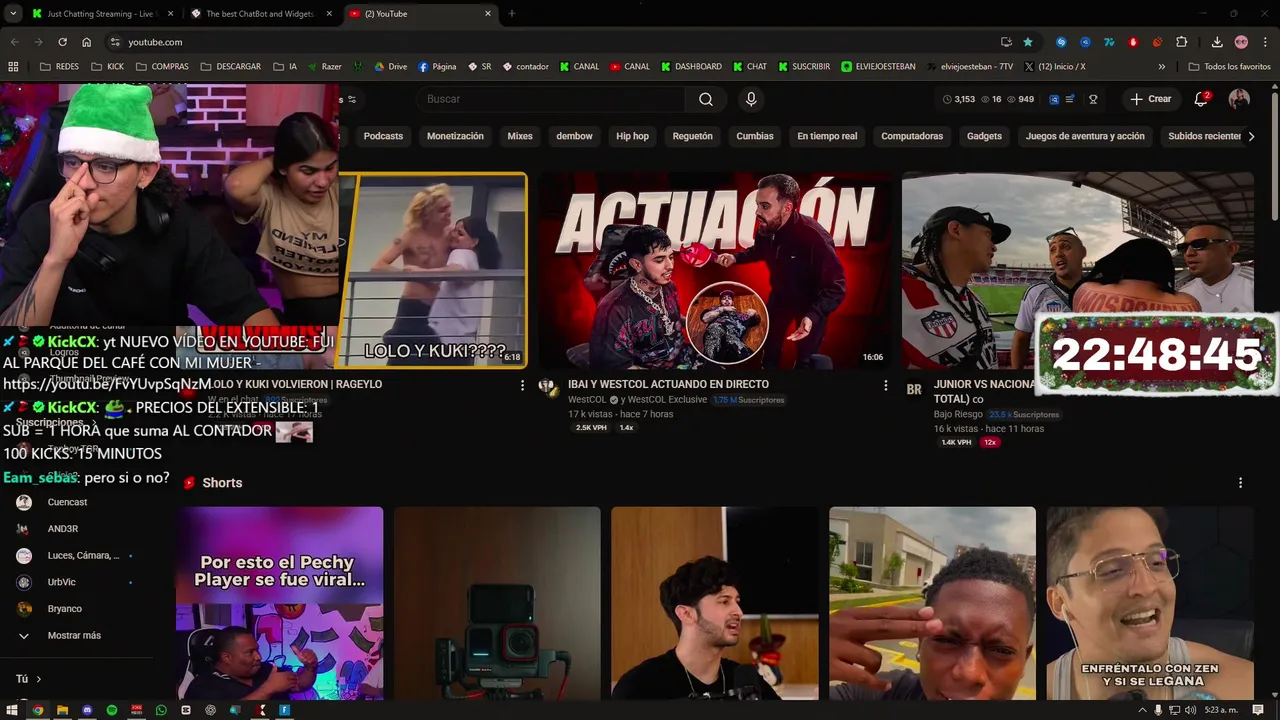
Task: Open the WestCOL channel avatar
Action: [548, 387]
